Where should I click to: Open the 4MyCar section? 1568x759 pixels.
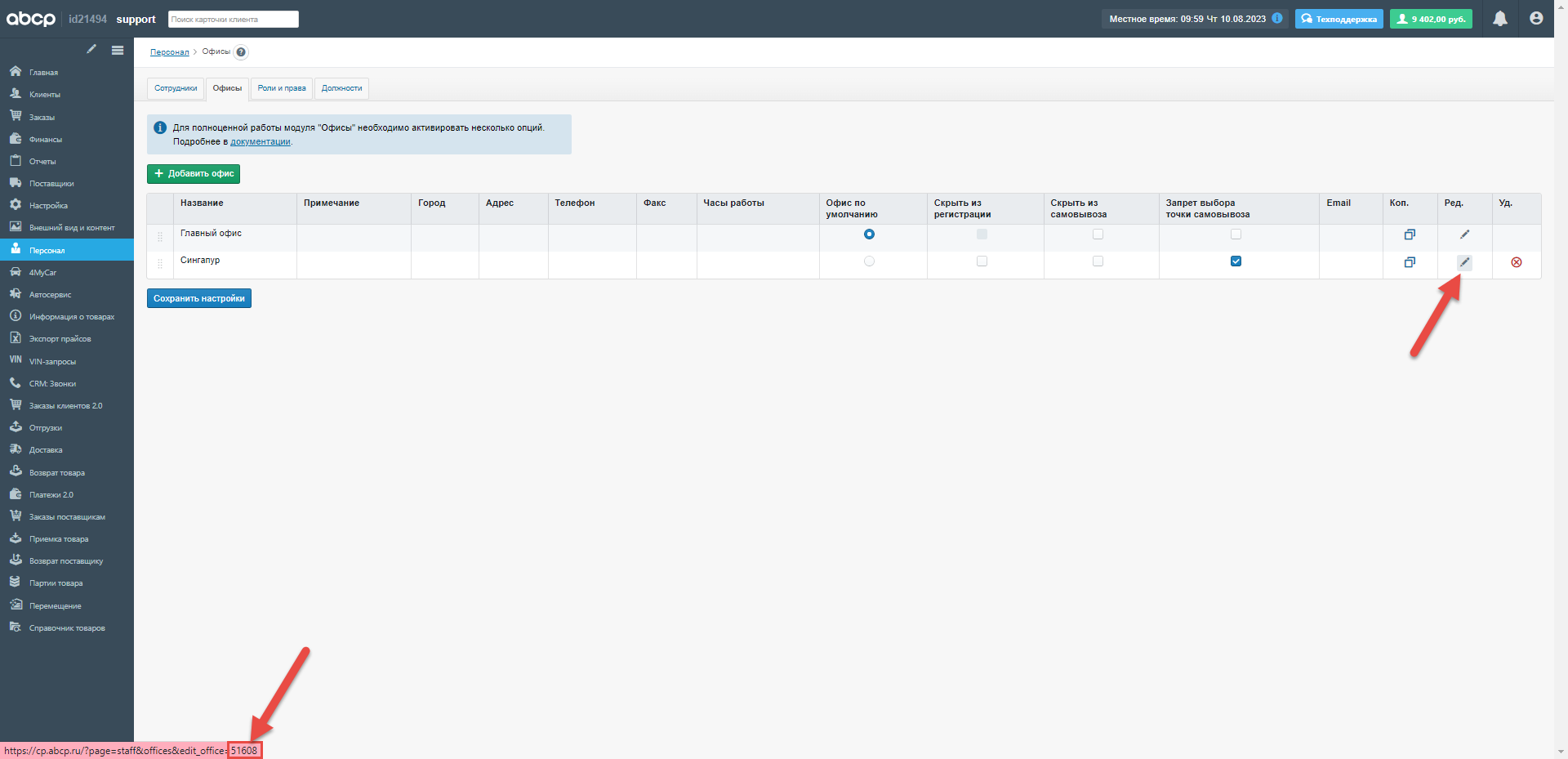(67, 273)
